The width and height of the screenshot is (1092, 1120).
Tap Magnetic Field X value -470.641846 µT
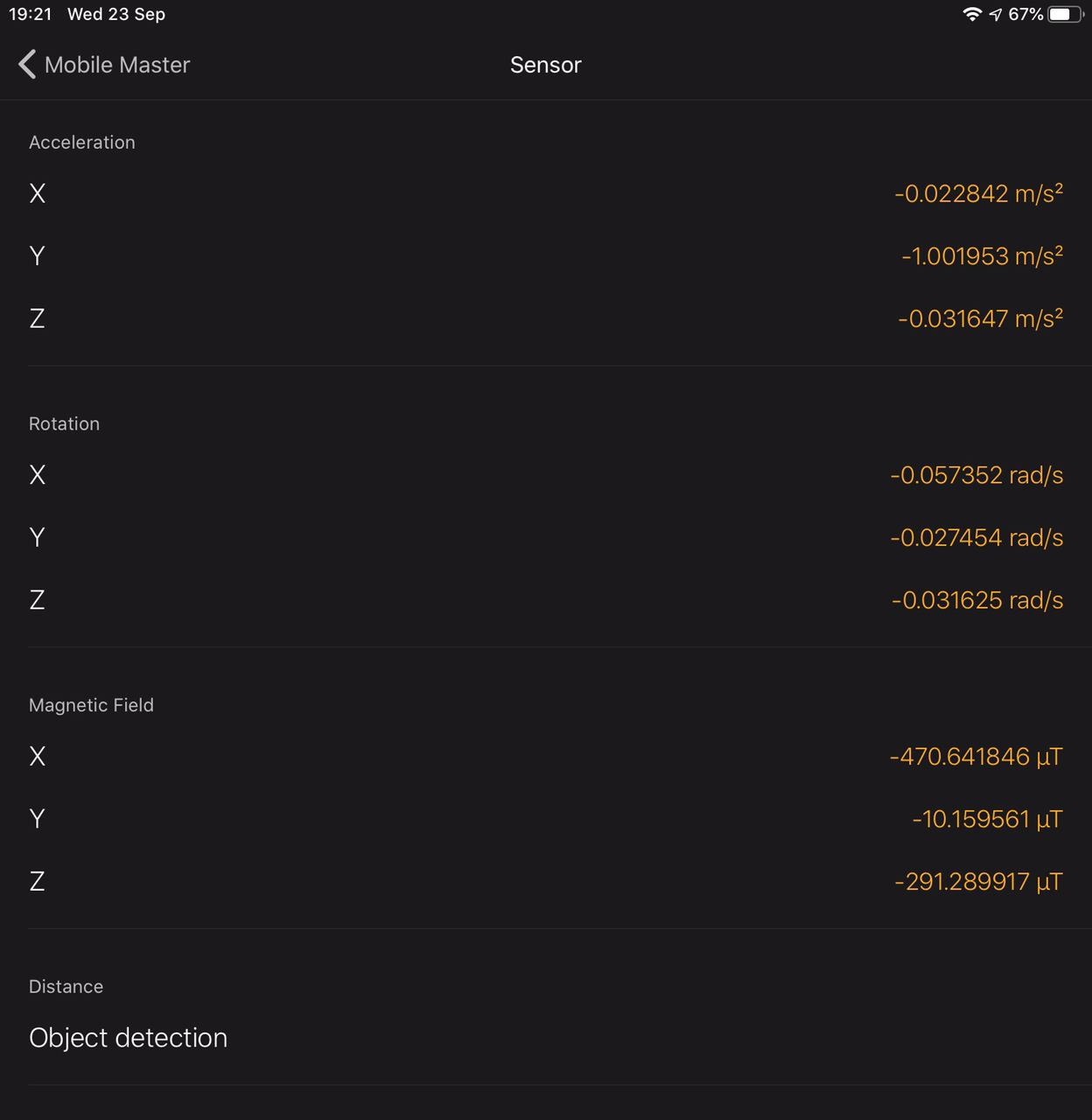point(976,756)
